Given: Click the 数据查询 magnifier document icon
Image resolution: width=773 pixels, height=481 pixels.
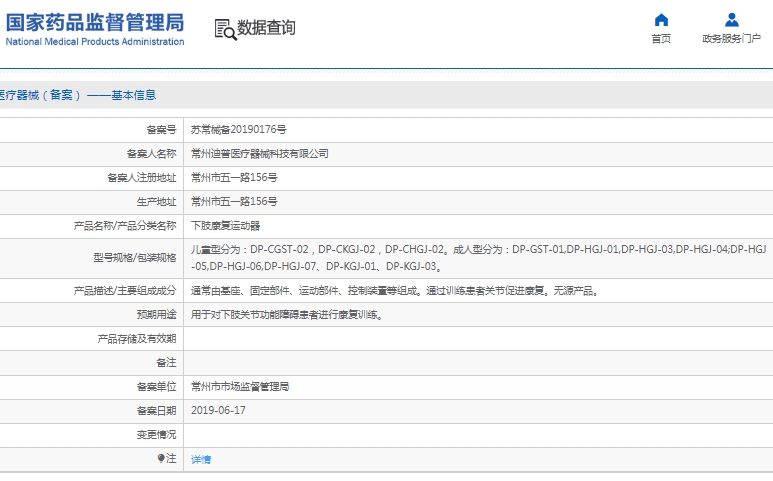Looking at the screenshot, I should pos(225,29).
